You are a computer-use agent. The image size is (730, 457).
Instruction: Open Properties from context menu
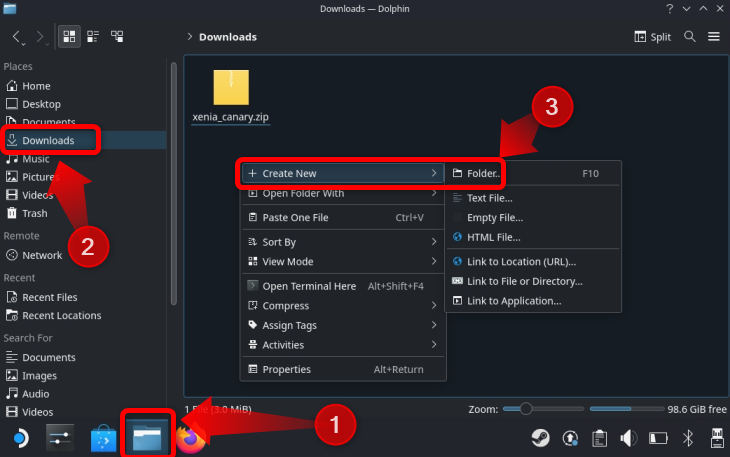[x=343, y=369]
